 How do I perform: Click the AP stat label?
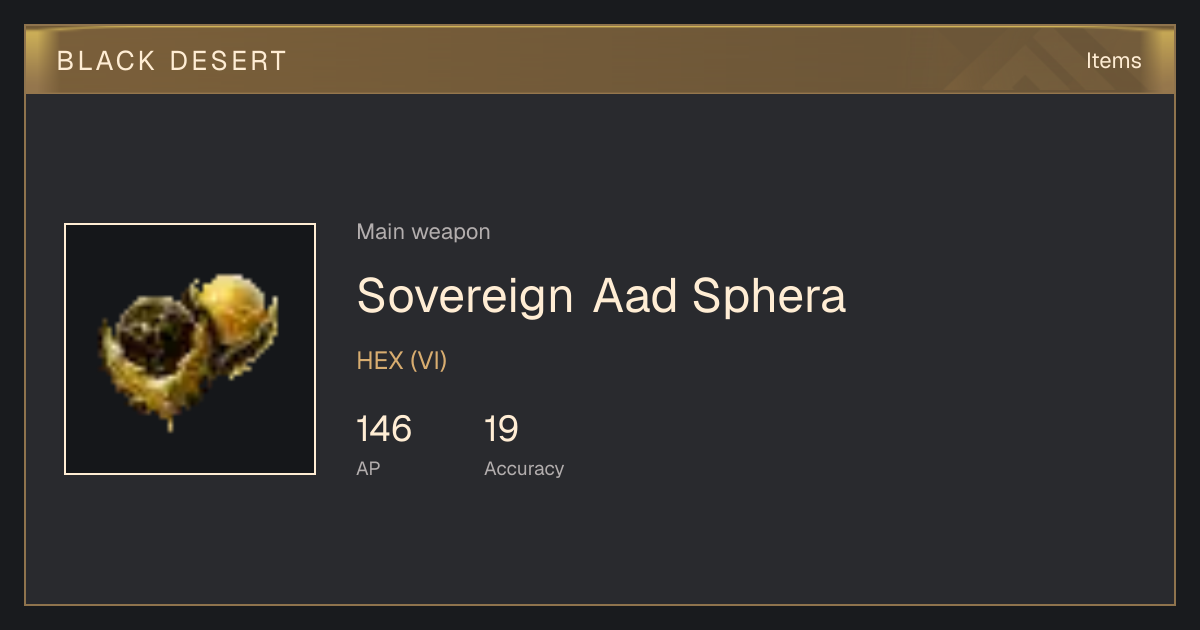coord(368,468)
